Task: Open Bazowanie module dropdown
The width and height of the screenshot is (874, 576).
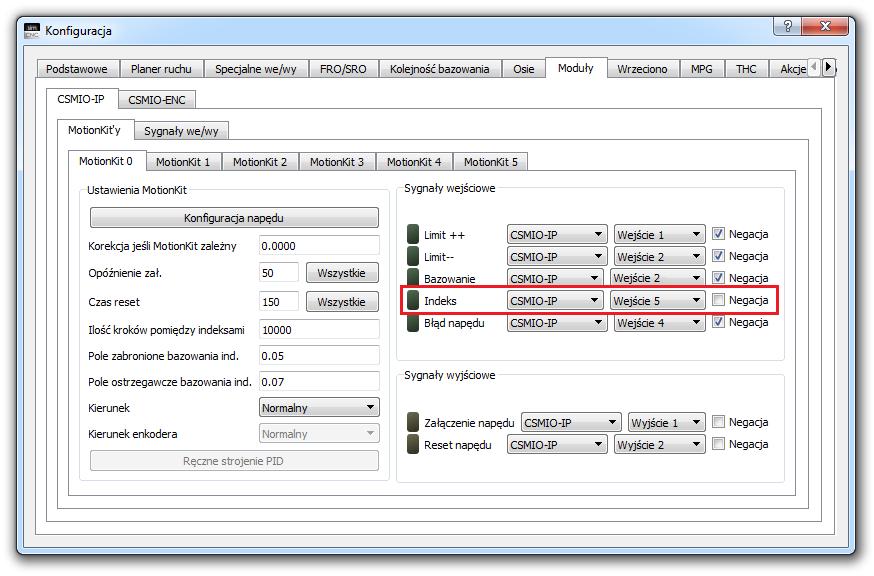Action: click(555, 278)
